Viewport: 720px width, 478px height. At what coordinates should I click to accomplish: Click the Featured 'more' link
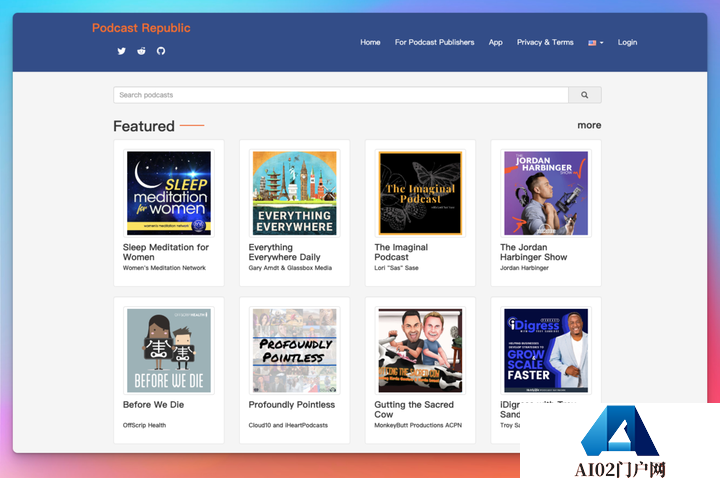(x=589, y=125)
